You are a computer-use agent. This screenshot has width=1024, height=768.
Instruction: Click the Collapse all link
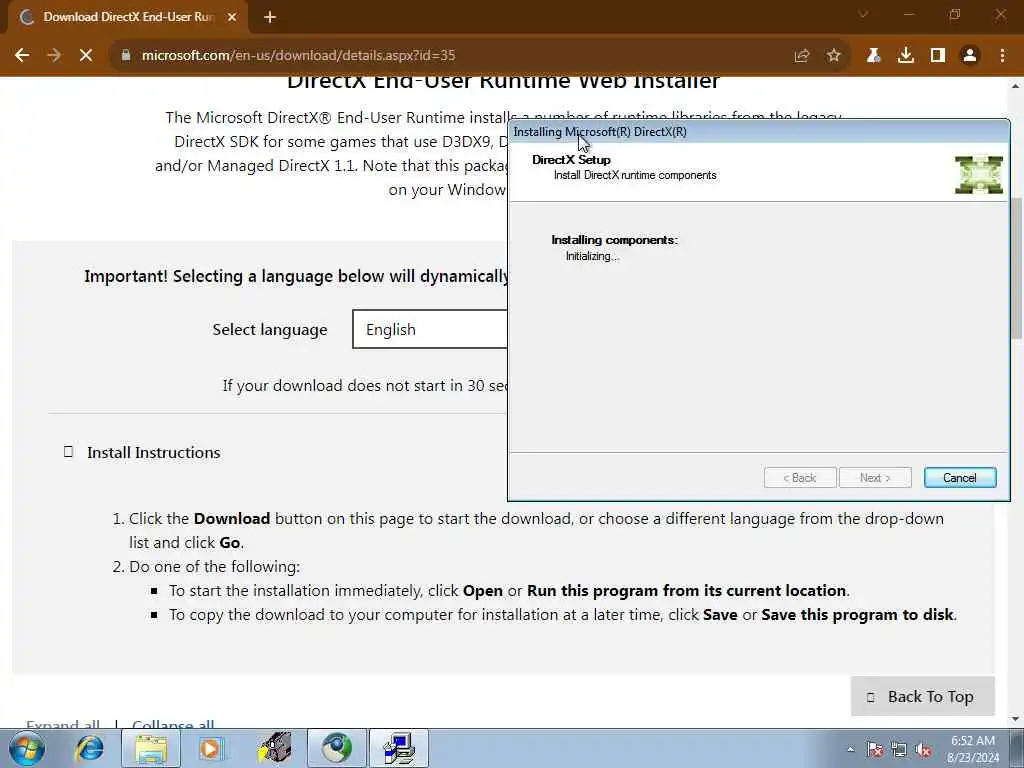[x=173, y=724]
